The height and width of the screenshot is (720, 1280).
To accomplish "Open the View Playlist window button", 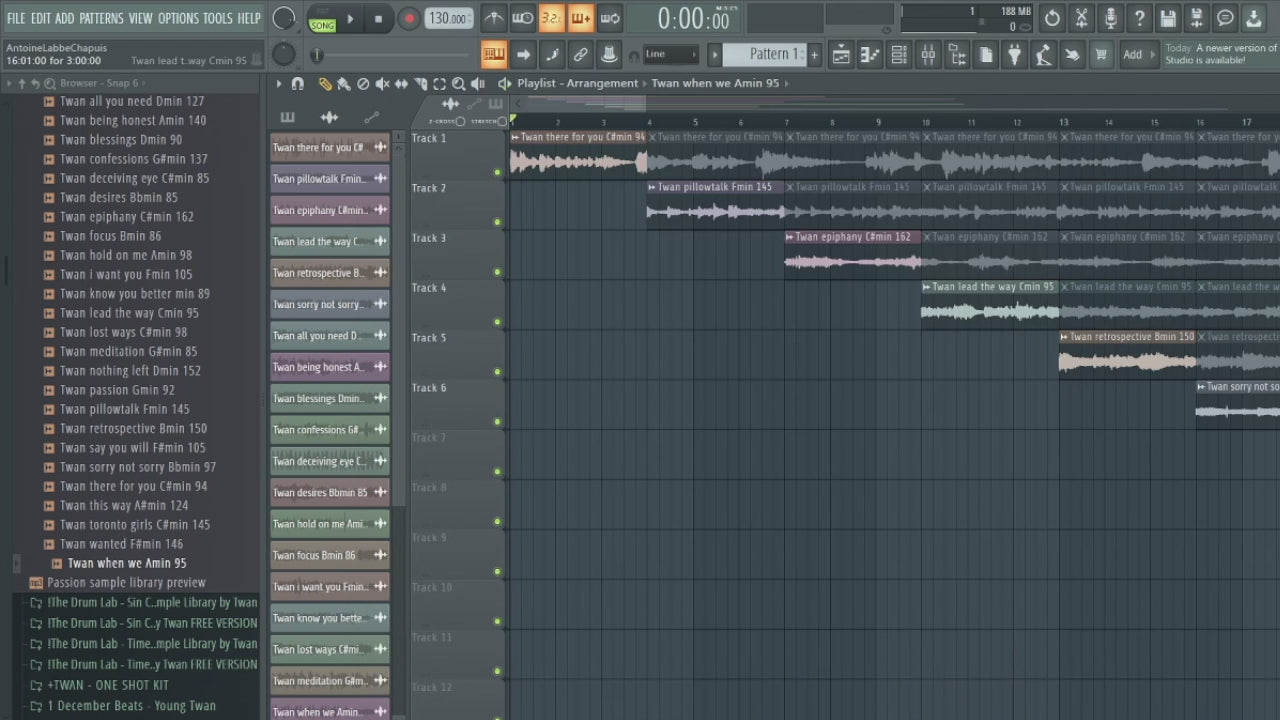I will (x=841, y=55).
